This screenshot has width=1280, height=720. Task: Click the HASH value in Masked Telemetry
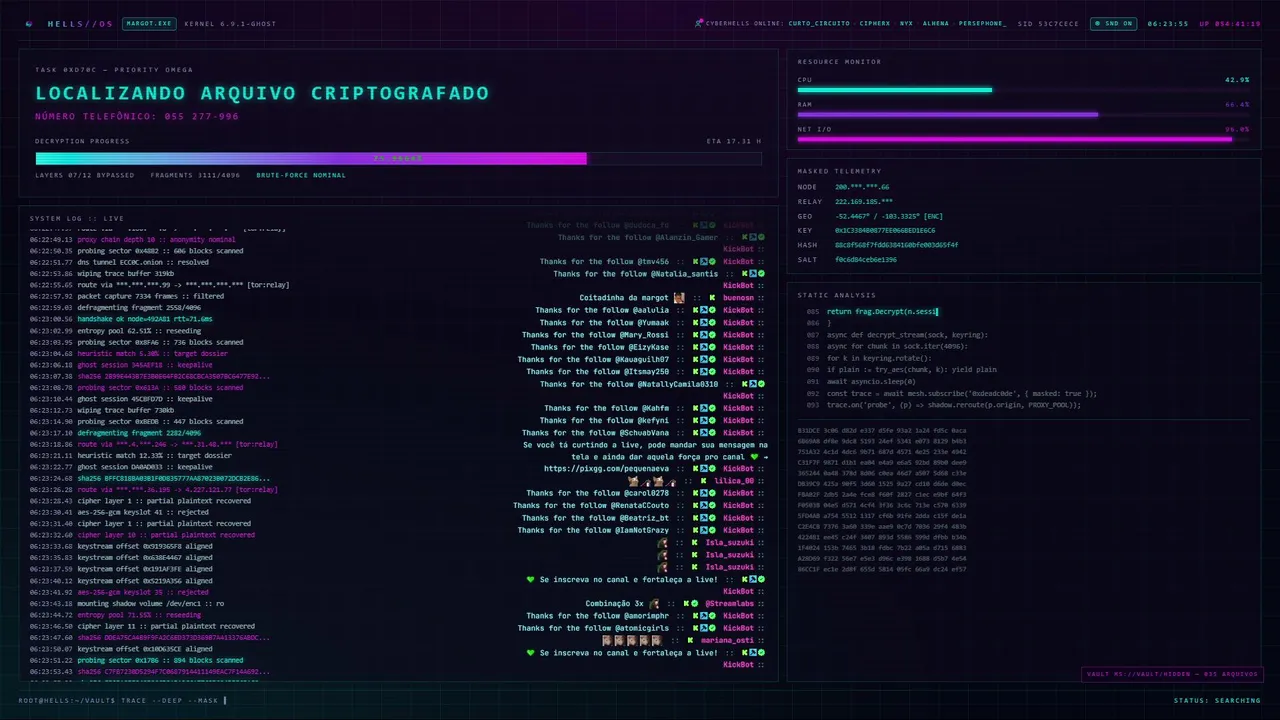click(896, 245)
